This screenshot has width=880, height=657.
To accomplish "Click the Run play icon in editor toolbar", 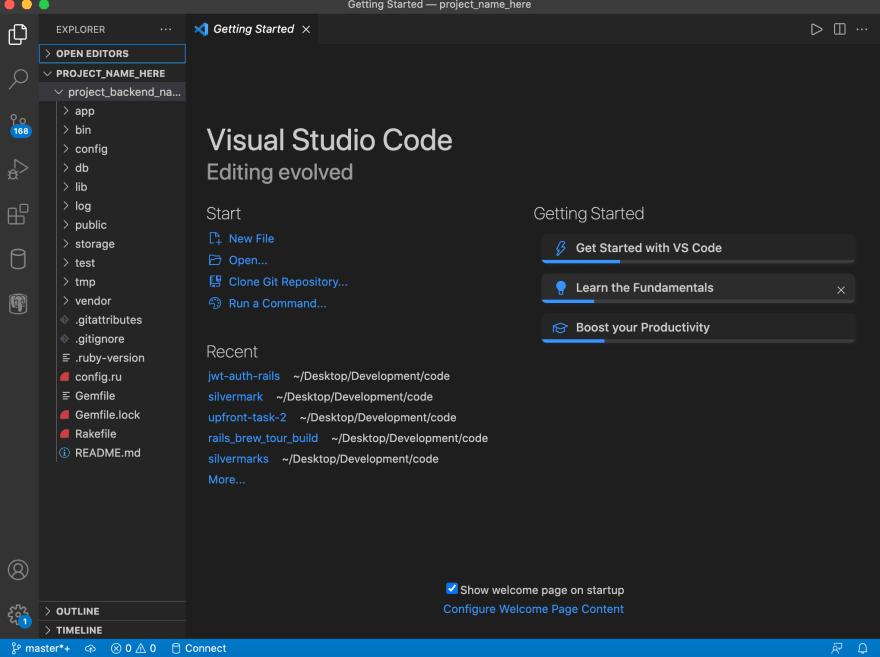I will (x=817, y=29).
